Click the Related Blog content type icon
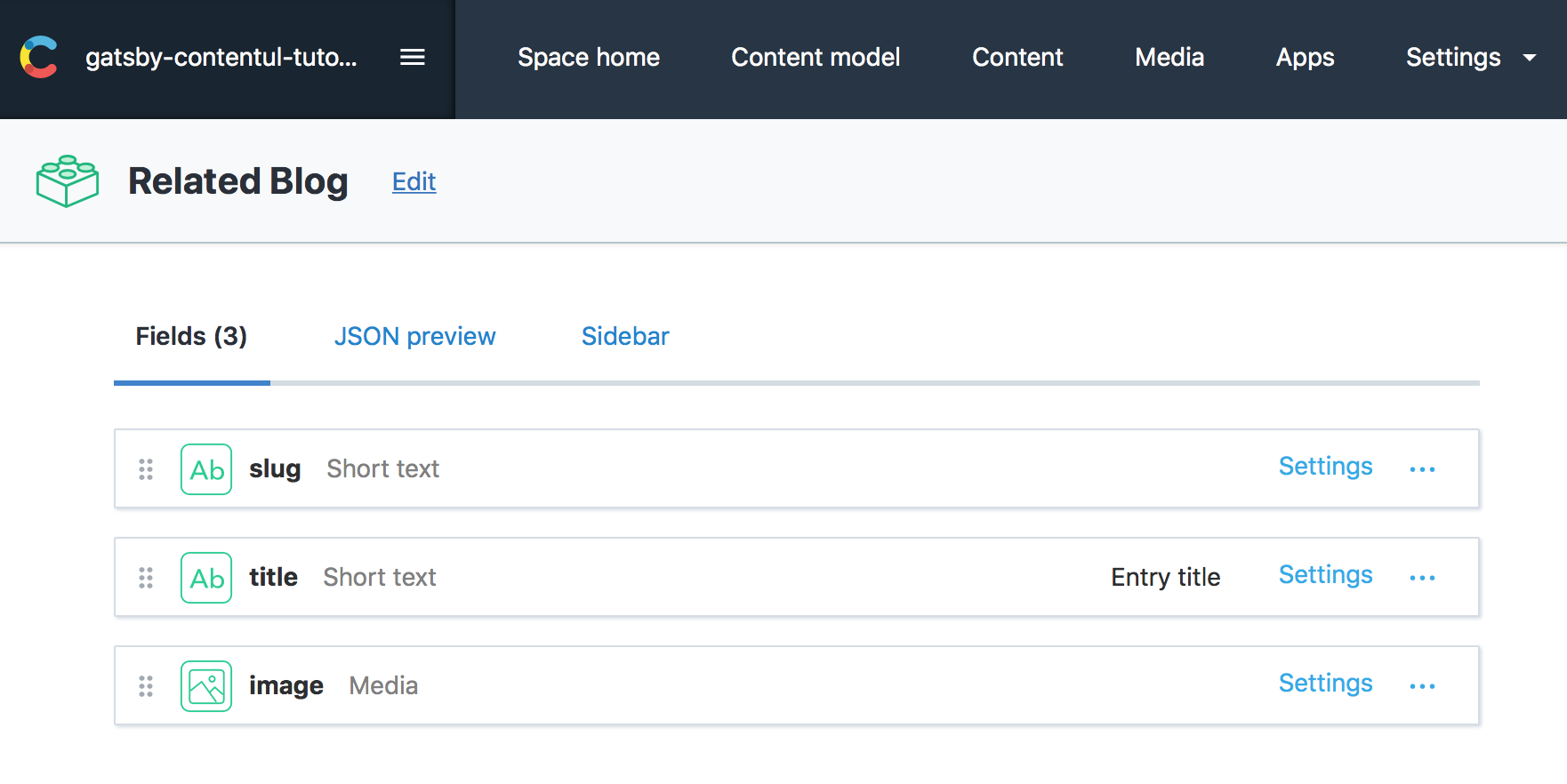Viewport: 1567px width, 784px height. point(68,181)
